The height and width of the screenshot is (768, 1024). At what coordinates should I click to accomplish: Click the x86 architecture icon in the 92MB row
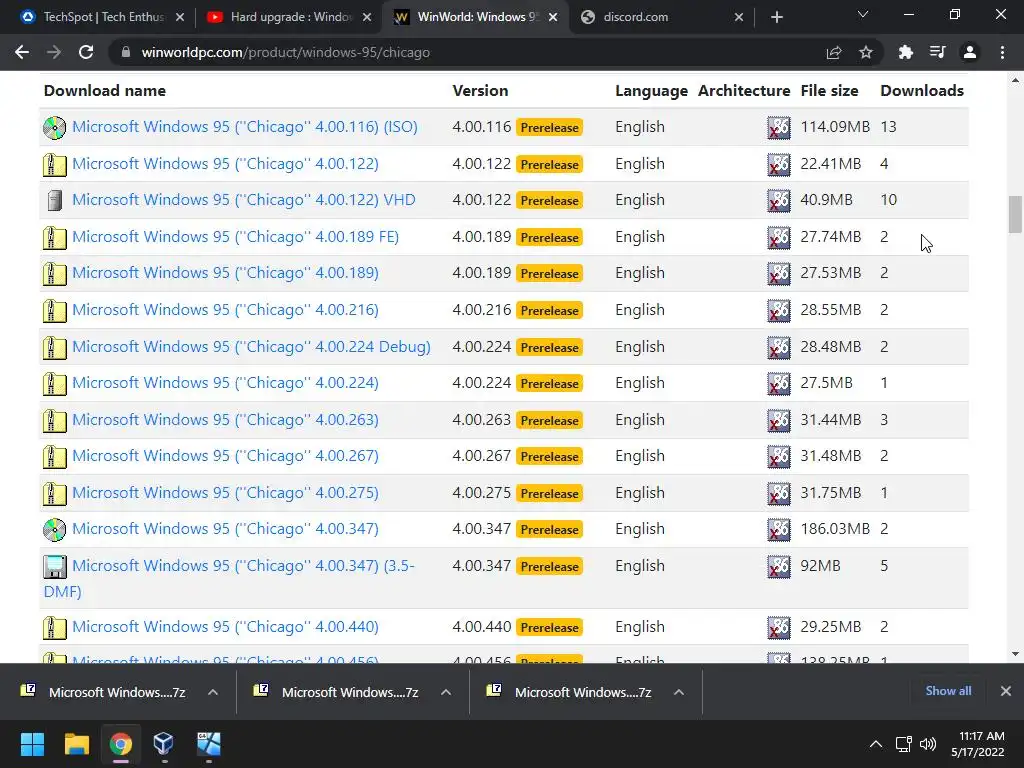pyautogui.click(x=778, y=567)
